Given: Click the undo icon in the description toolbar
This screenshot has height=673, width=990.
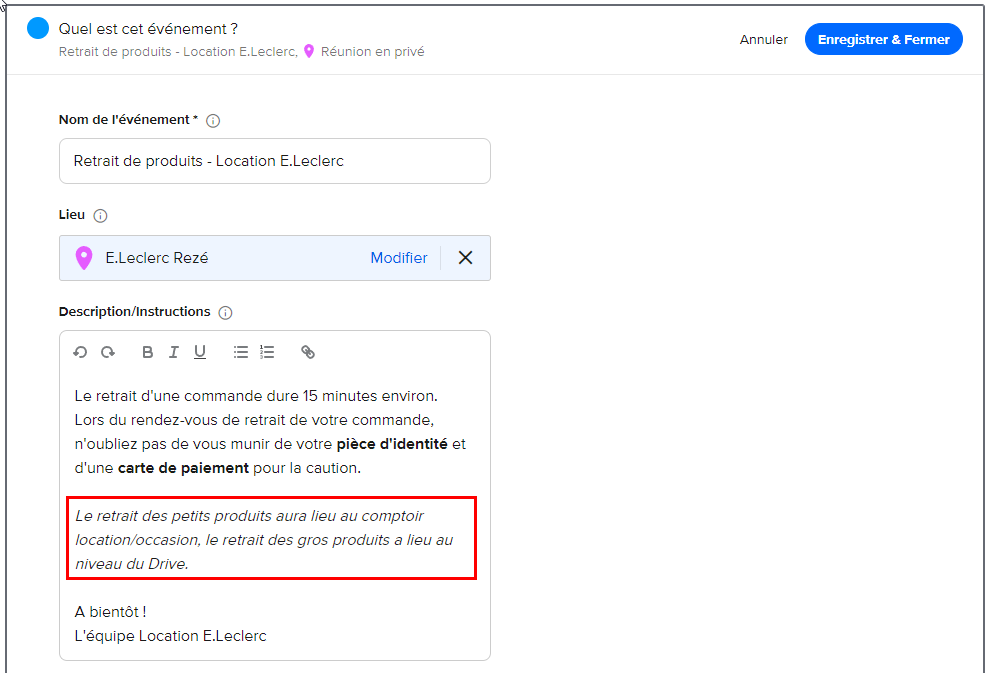Looking at the screenshot, I should [x=80, y=352].
